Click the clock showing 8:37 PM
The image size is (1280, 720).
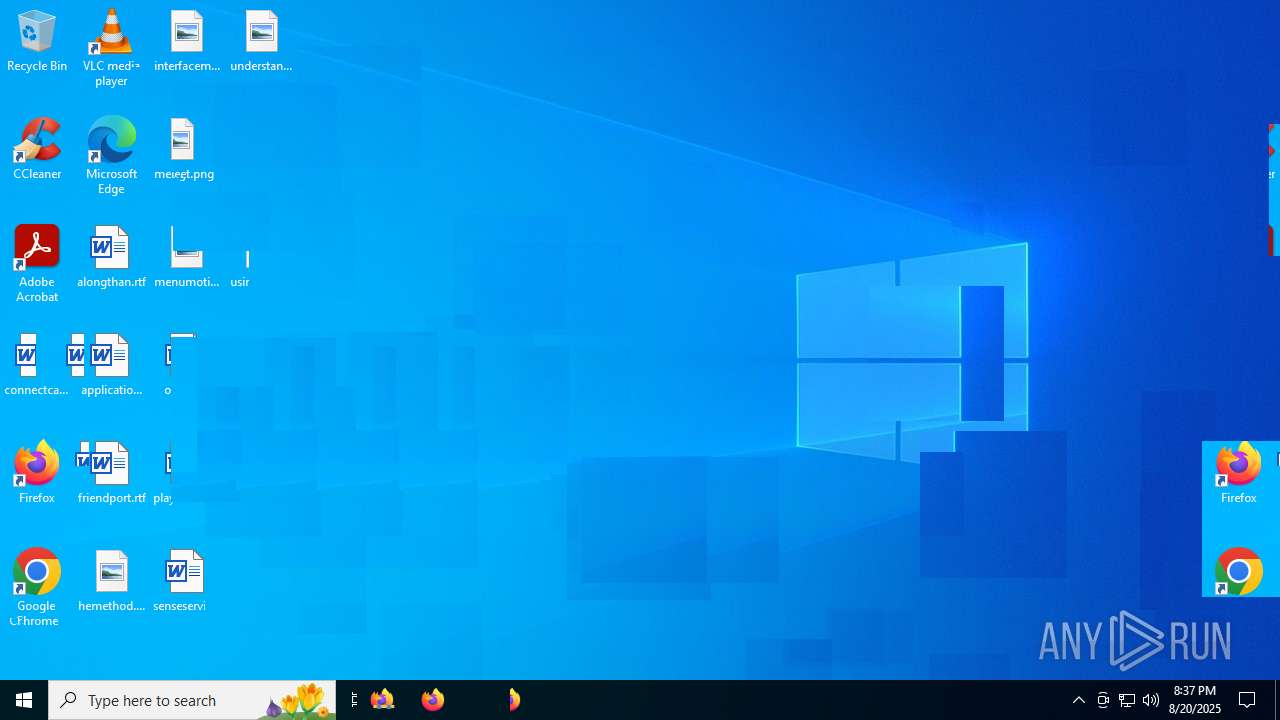1196,700
